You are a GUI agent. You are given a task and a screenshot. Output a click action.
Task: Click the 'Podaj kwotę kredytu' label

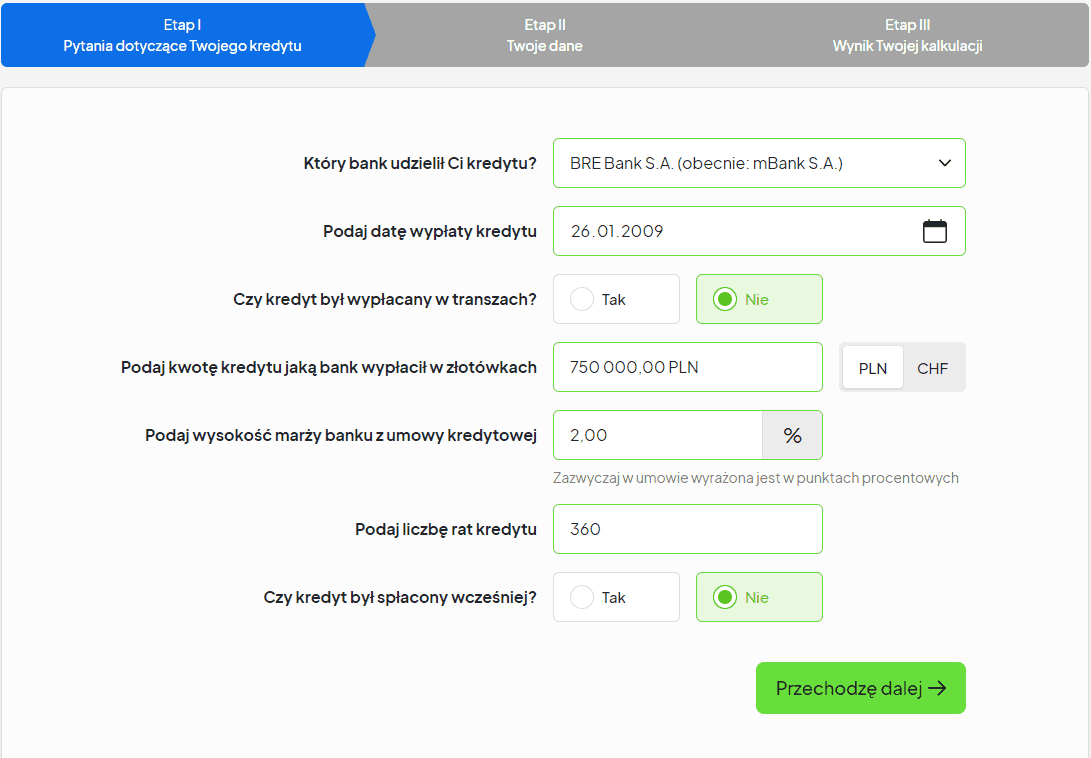point(329,368)
